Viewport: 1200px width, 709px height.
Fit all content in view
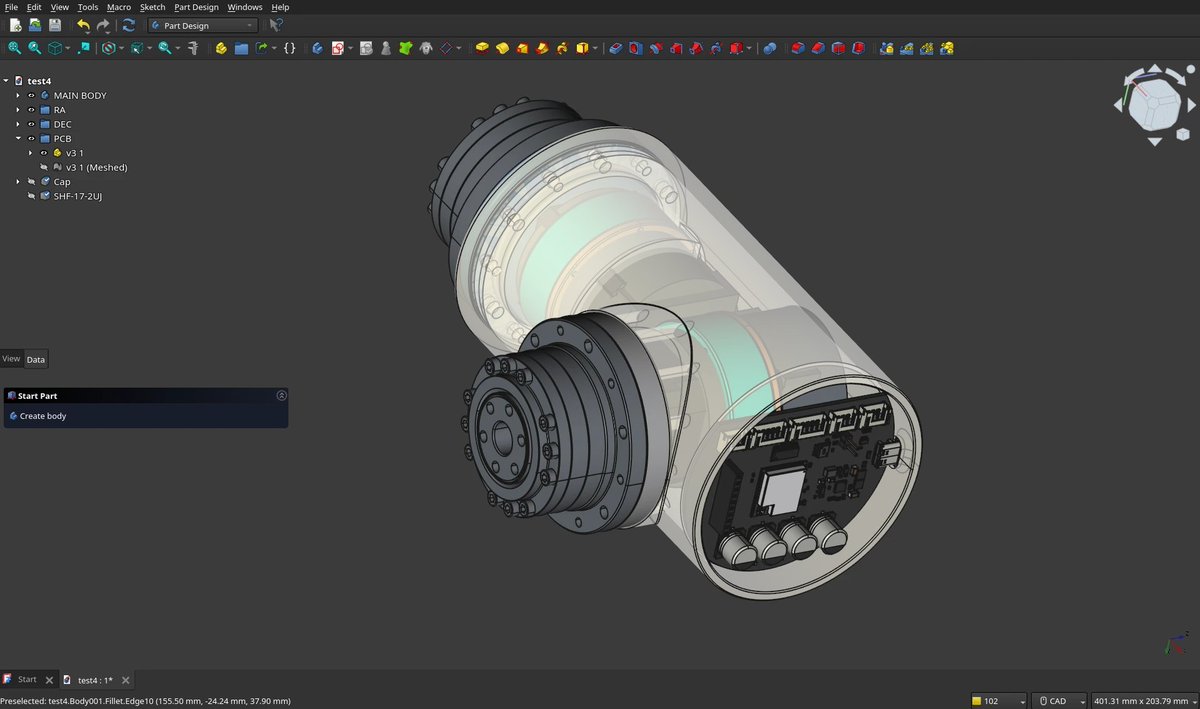coord(14,47)
